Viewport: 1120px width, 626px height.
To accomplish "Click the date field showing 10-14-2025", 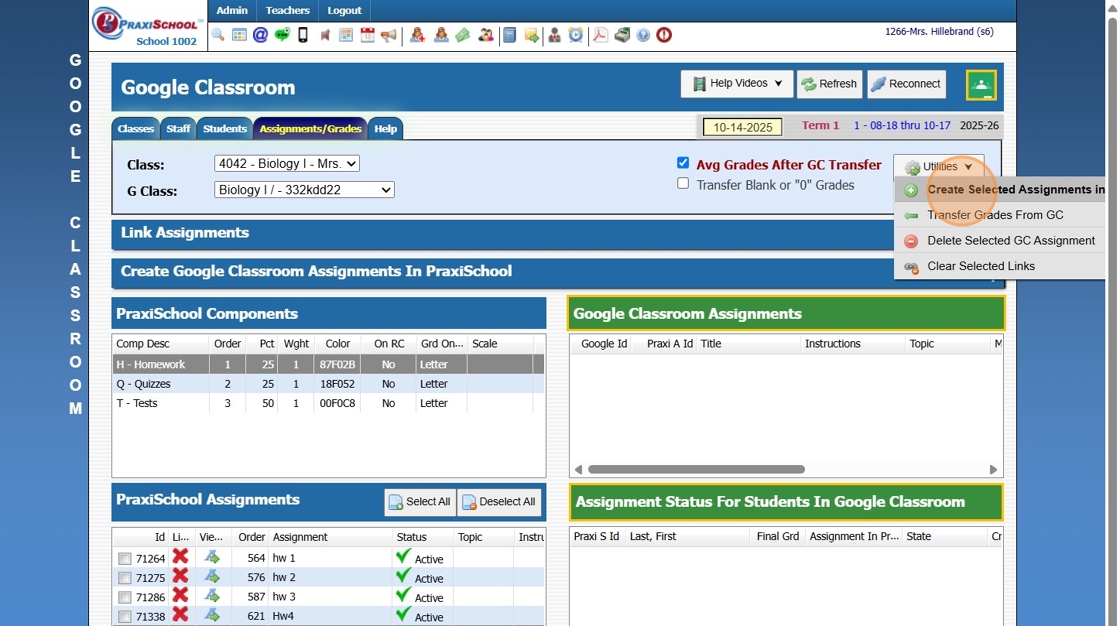I will click(743, 127).
